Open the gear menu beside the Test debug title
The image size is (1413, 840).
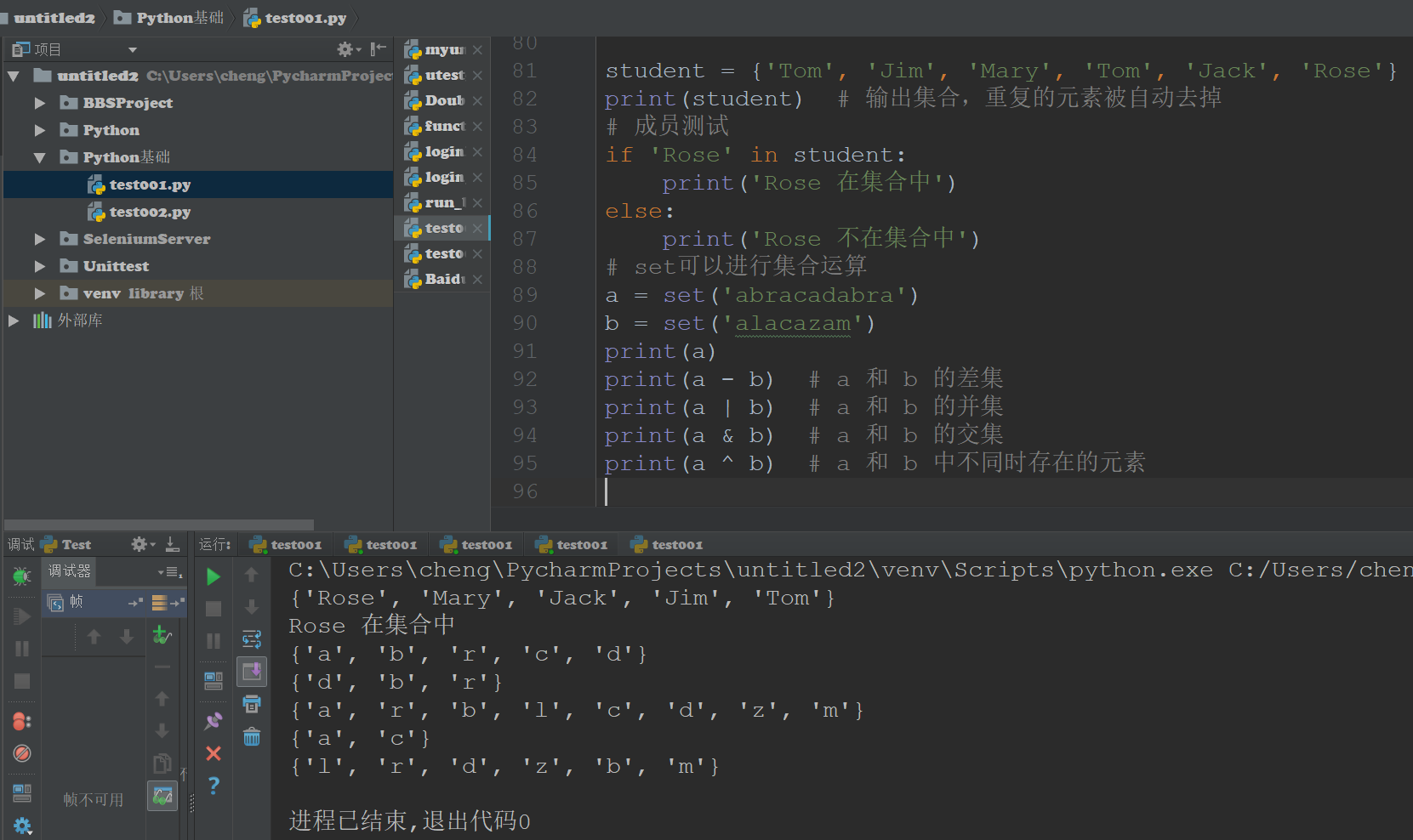tap(142, 544)
